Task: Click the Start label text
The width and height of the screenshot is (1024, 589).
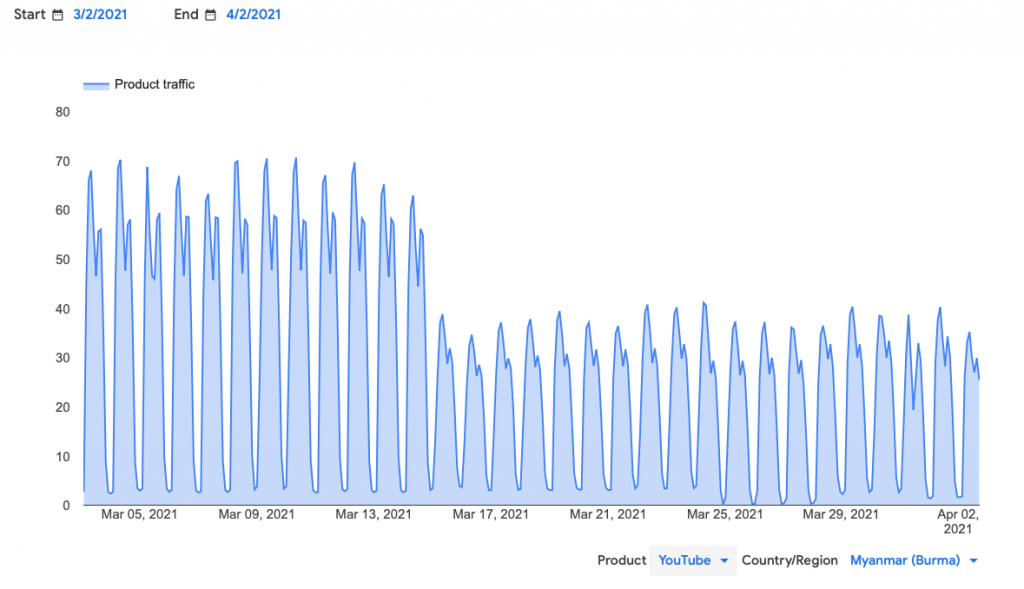Action: tap(30, 14)
